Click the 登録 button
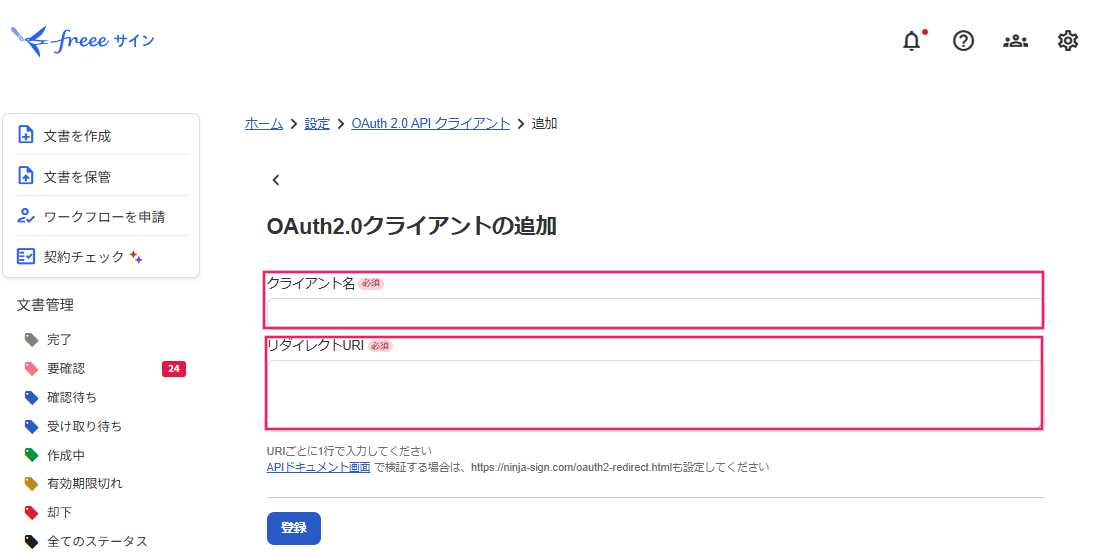This screenshot has height=553, width=1096. tap(294, 528)
